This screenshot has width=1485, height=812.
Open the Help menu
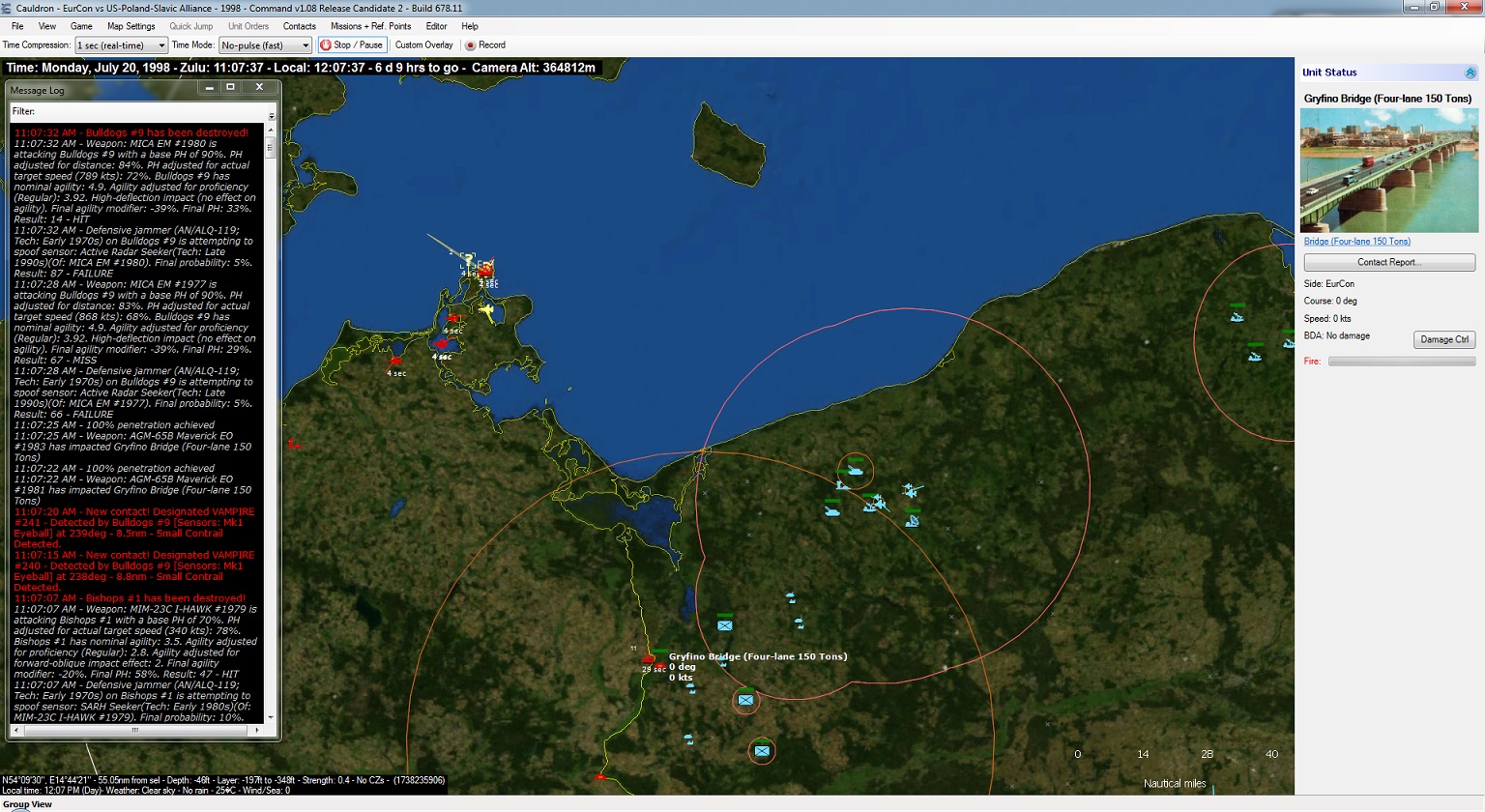(470, 26)
